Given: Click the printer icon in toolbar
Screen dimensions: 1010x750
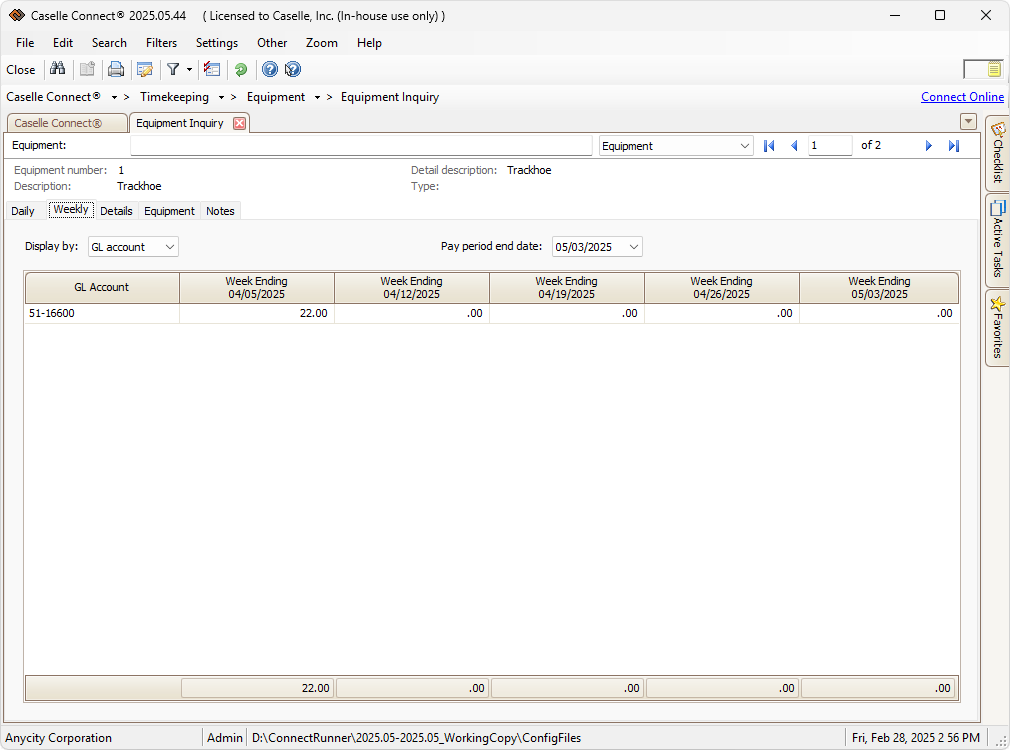Looking at the screenshot, I should (116, 69).
